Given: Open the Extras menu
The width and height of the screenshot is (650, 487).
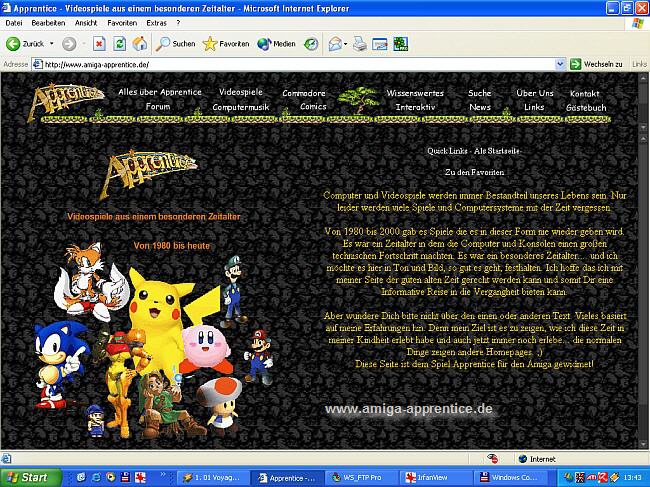Looking at the screenshot, I should pyautogui.click(x=156, y=23).
